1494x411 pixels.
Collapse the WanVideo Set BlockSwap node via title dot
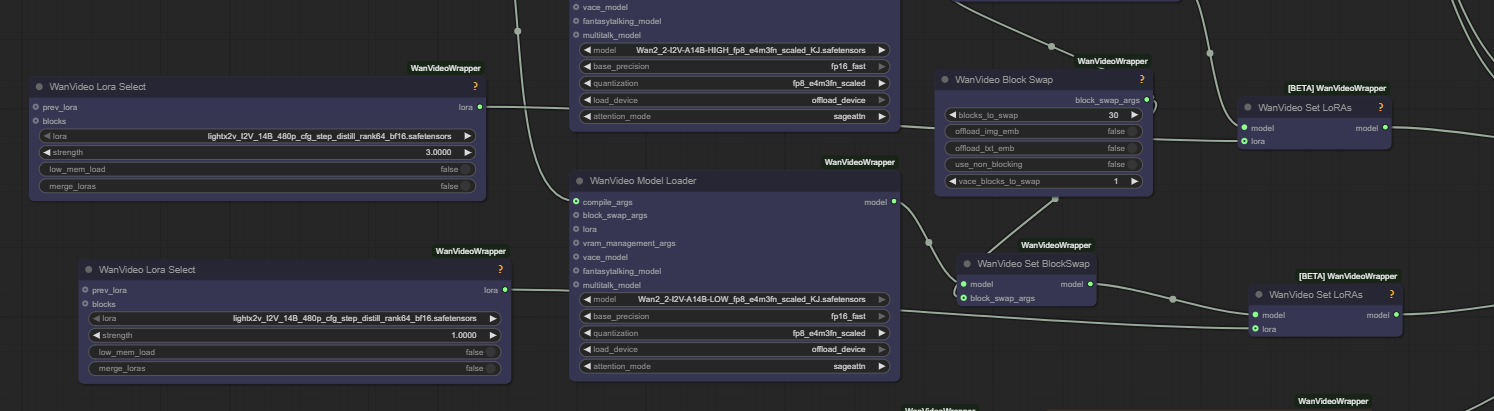[x=967, y=264]
